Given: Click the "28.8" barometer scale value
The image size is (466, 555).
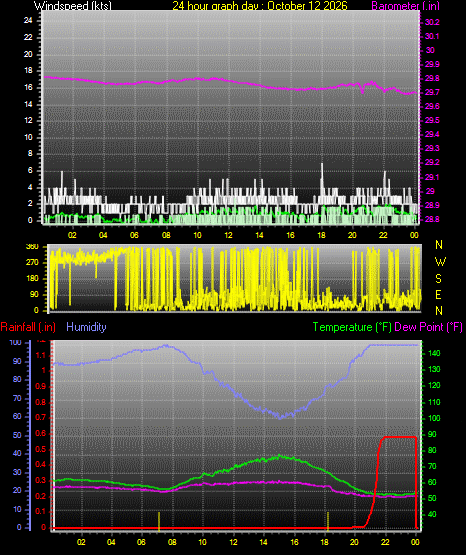Looking at the screenshot, I should click(432, 219).
